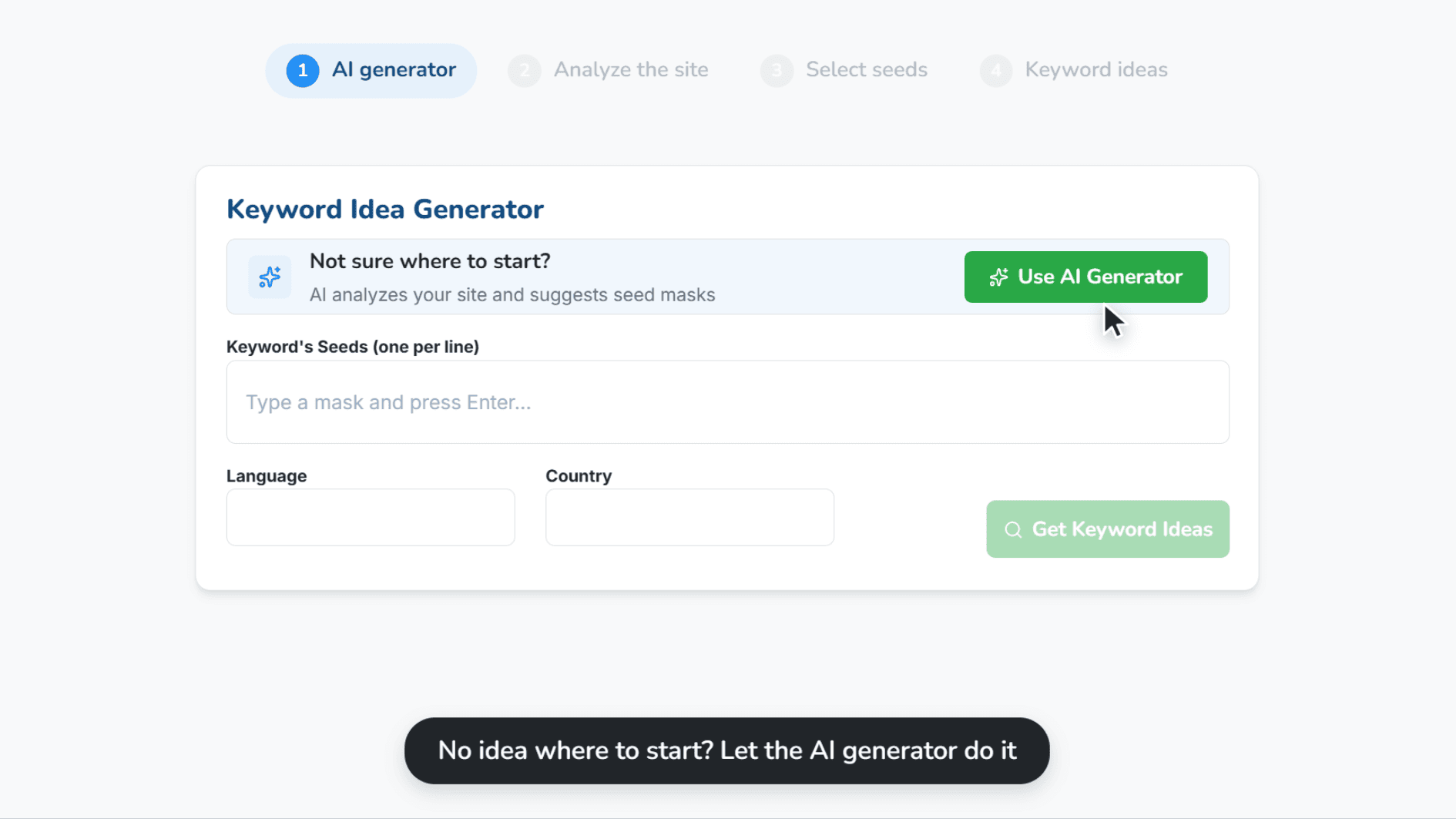The image size is (1456, 819).
Task: Click the blue sparkle icon beside 'Not sure where to start?'
Action: tap(270, 277)
